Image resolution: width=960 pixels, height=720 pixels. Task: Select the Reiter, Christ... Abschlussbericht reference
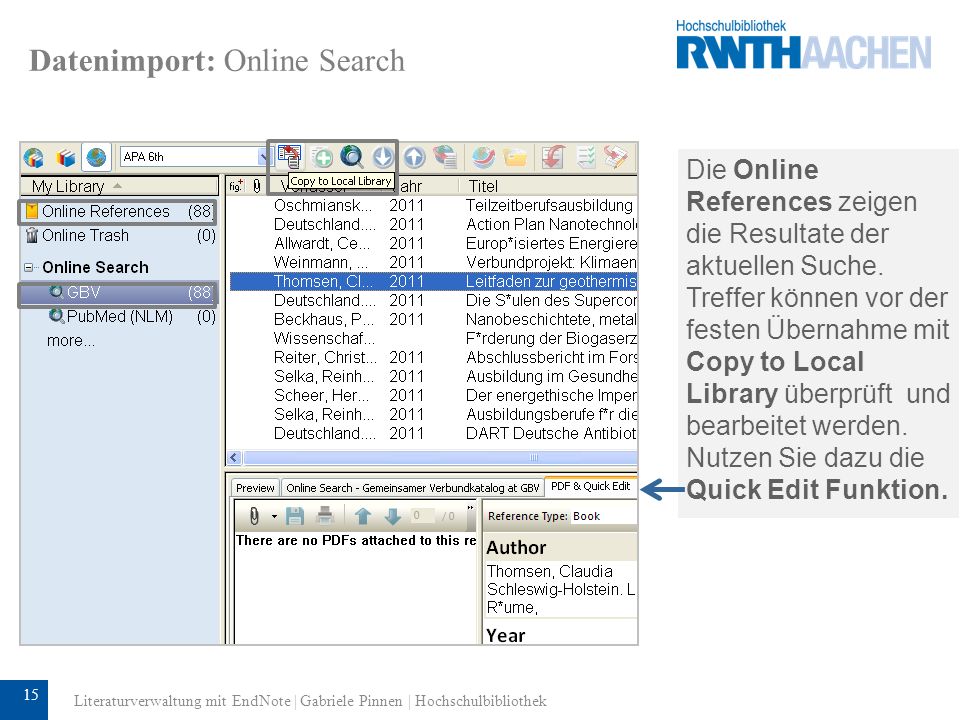[433, 357]
